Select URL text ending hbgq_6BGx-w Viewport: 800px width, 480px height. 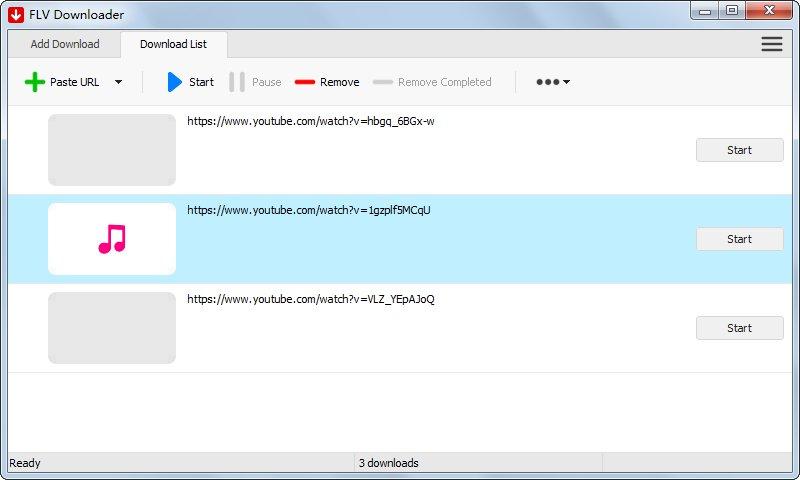coord(311,121)
